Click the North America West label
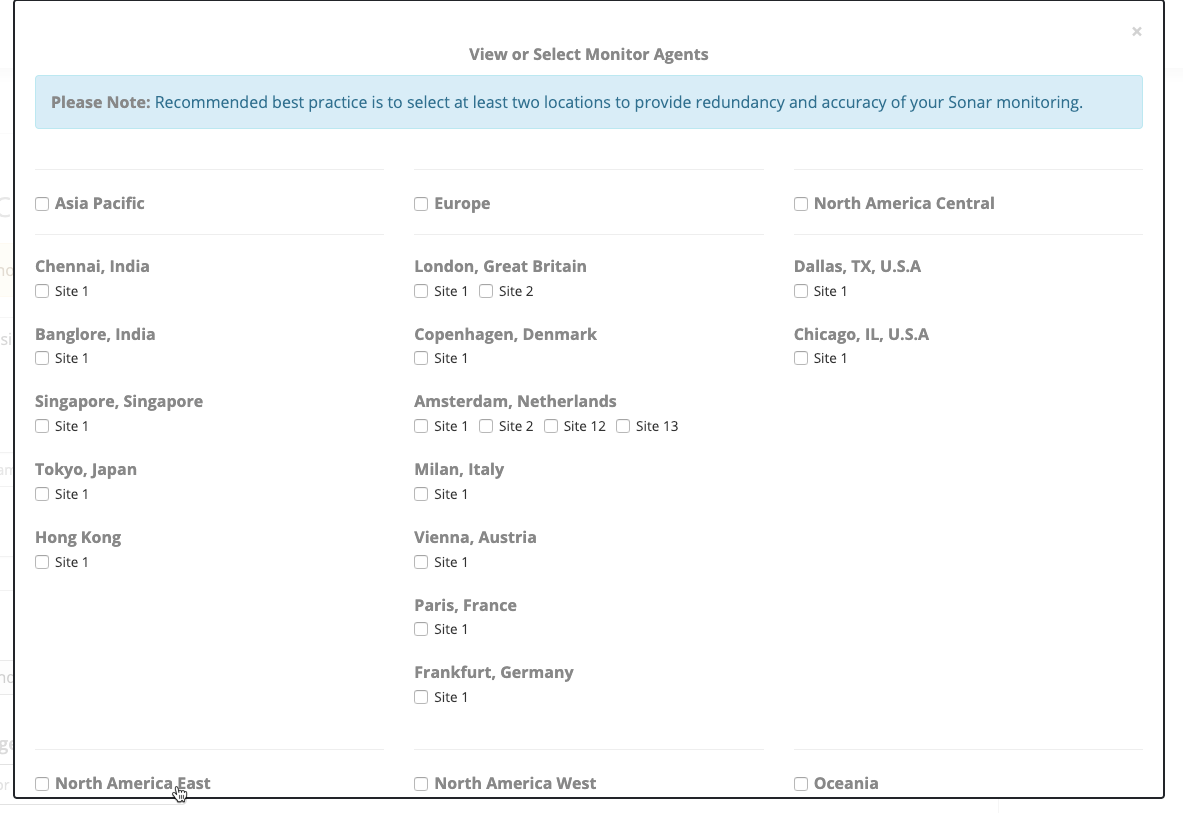 pos(515,784)
